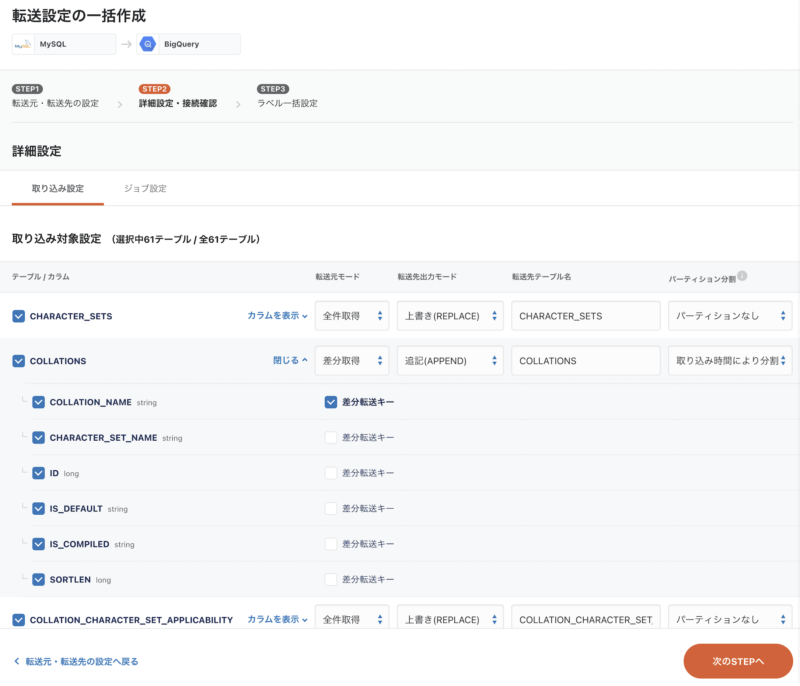This screenshot has width=800, height=686.
Task: Uncheck the SORTLEN column checkbox
Action: [x=39, y=579]
